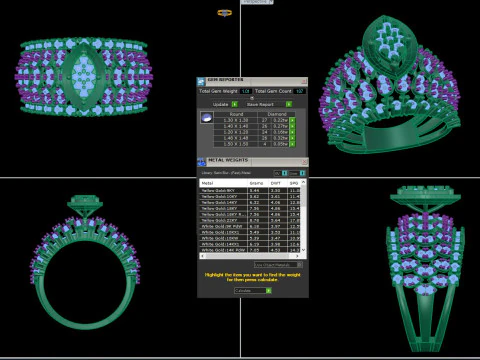Click the metal table scroll left arrow
The width and height of the screenshot is (480, 360).
click(202, 256)
